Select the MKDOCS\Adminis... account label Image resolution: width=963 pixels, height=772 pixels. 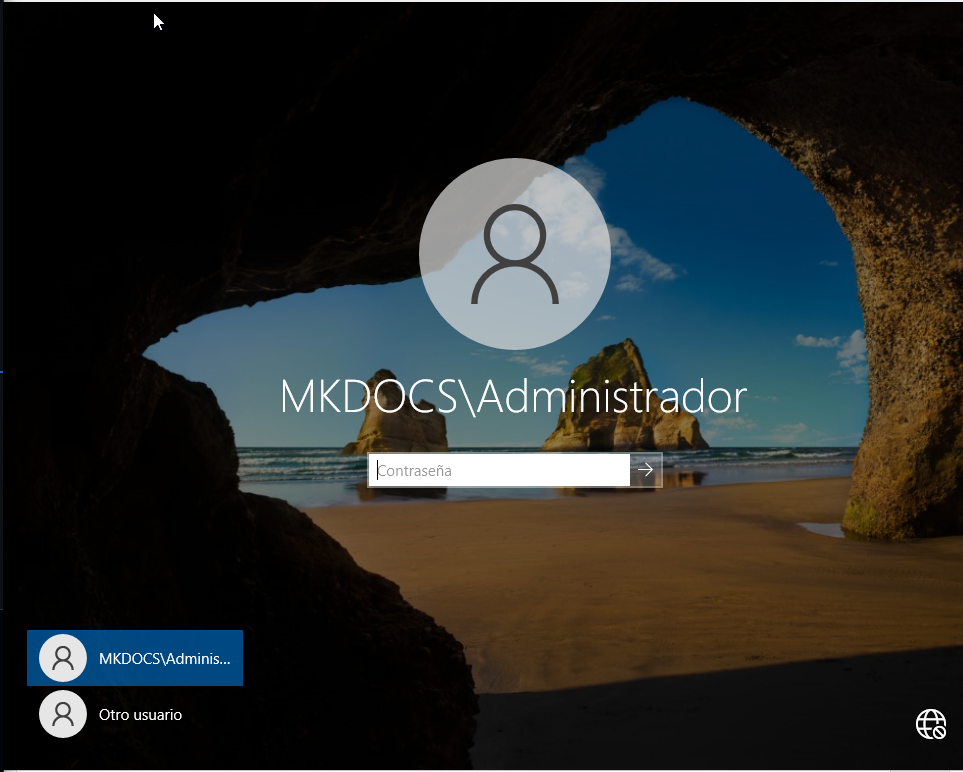coord(164,659)
